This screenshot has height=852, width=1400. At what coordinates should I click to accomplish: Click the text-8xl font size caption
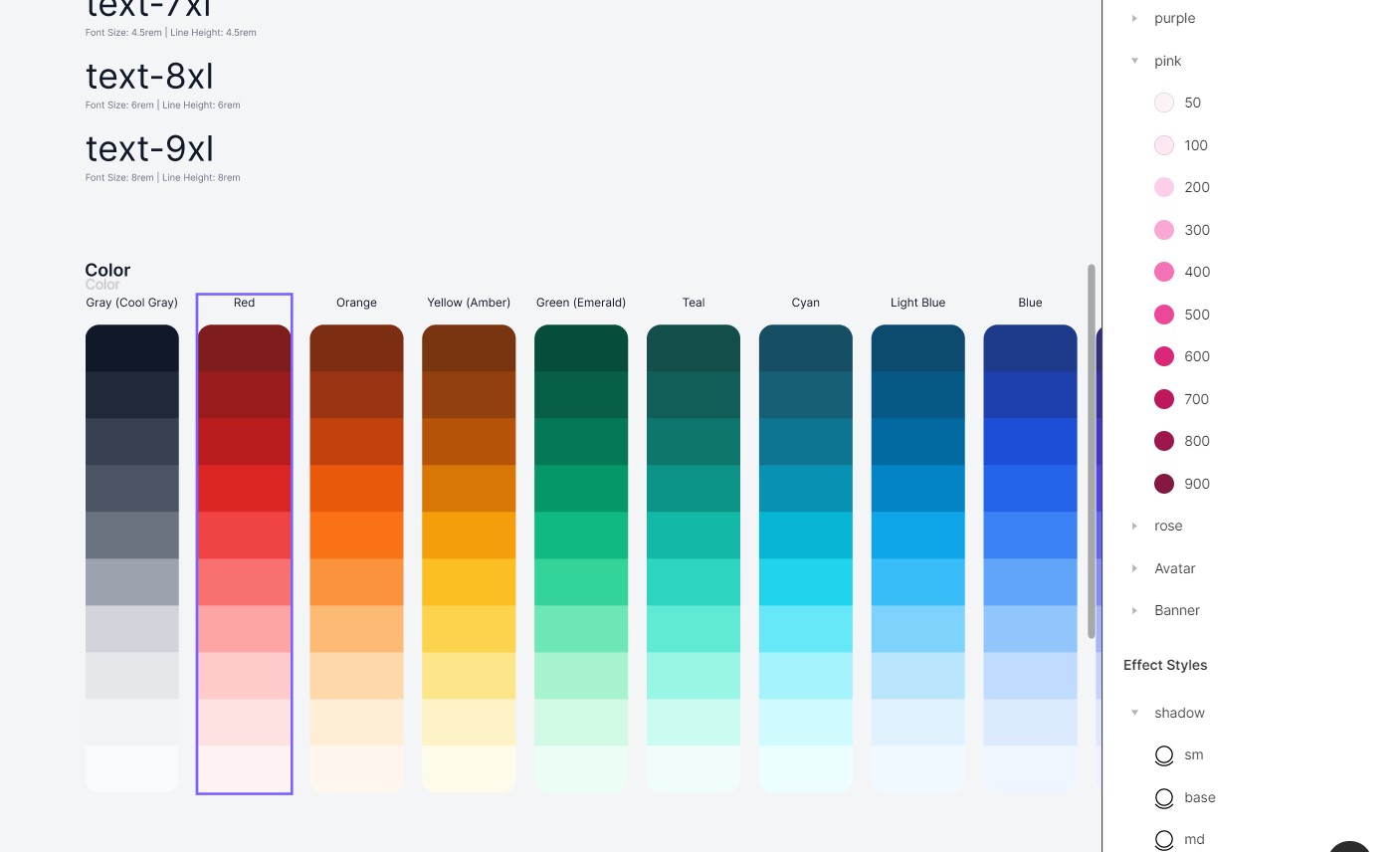click(x=163, y=105)
